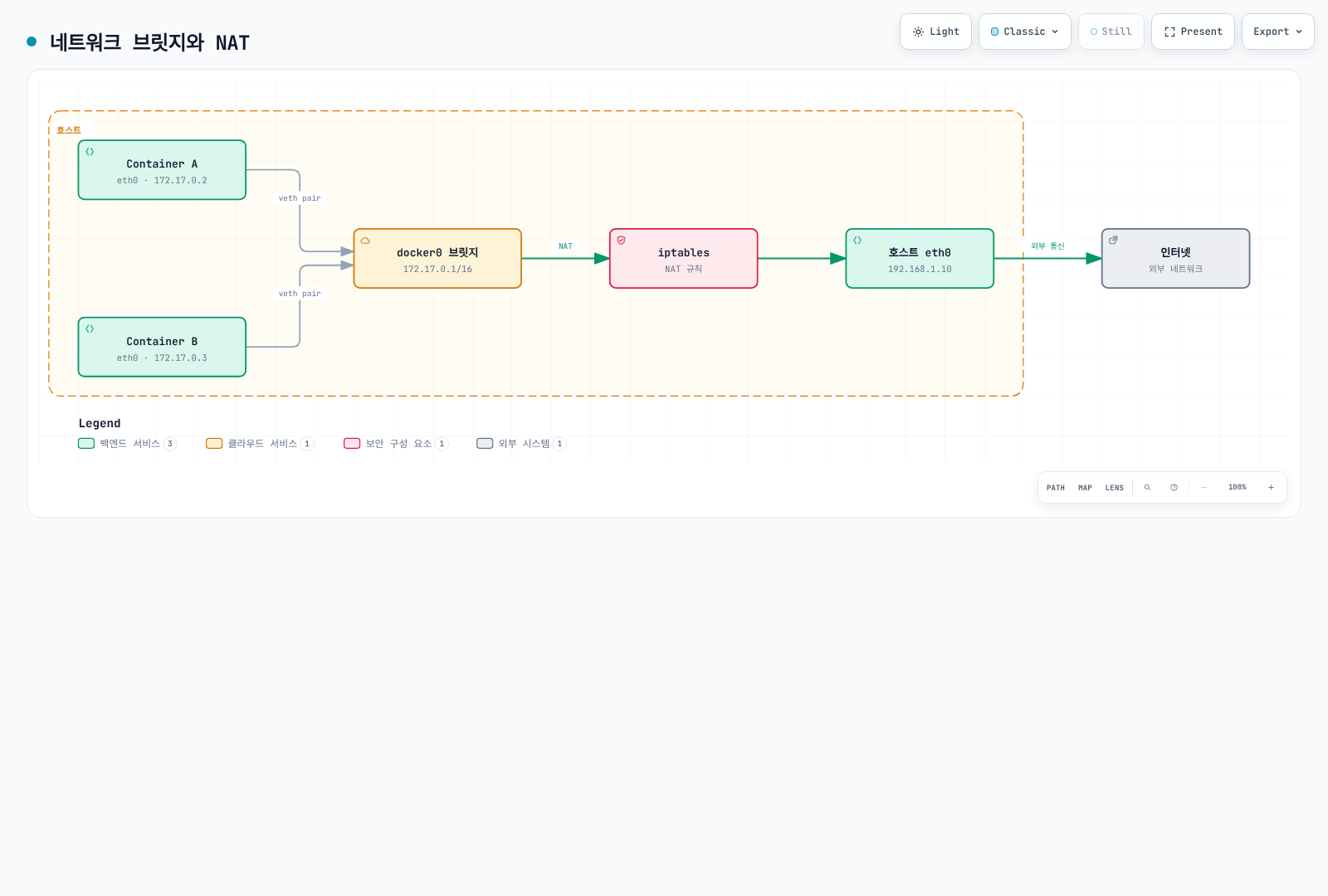This screenshot has width=1328, height=896.
Task: Click the count badge 3 in legend
Action: pyautogui.click(x=170, y=444)
